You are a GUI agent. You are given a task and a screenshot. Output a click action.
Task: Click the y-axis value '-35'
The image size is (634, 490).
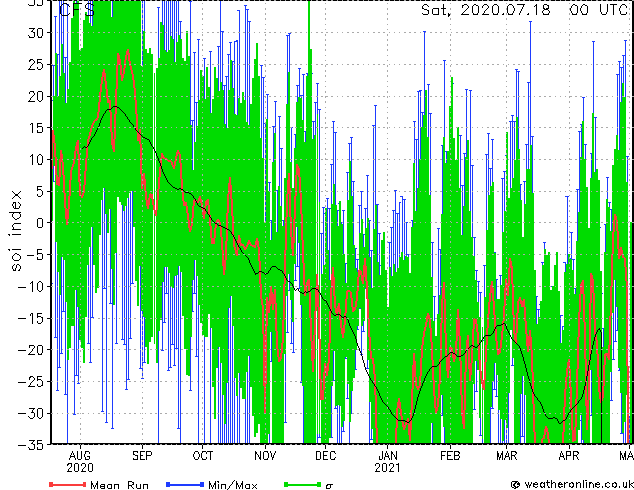31,445
